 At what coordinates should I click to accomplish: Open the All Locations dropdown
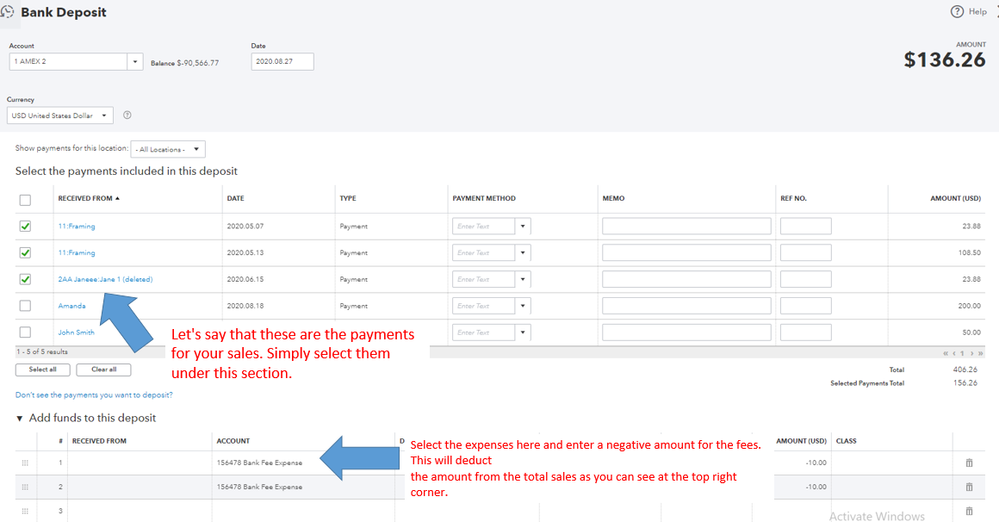tap(168, 149)
